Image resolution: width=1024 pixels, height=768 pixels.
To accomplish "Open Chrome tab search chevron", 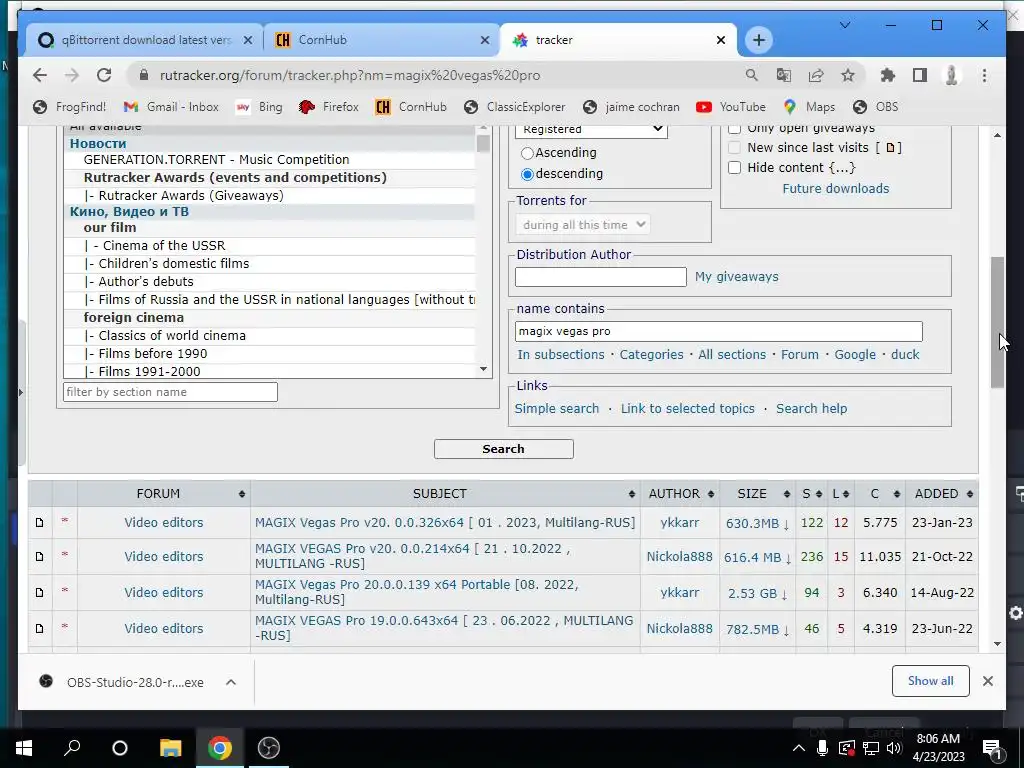I will pyautogui.click(x=844, y=25).
